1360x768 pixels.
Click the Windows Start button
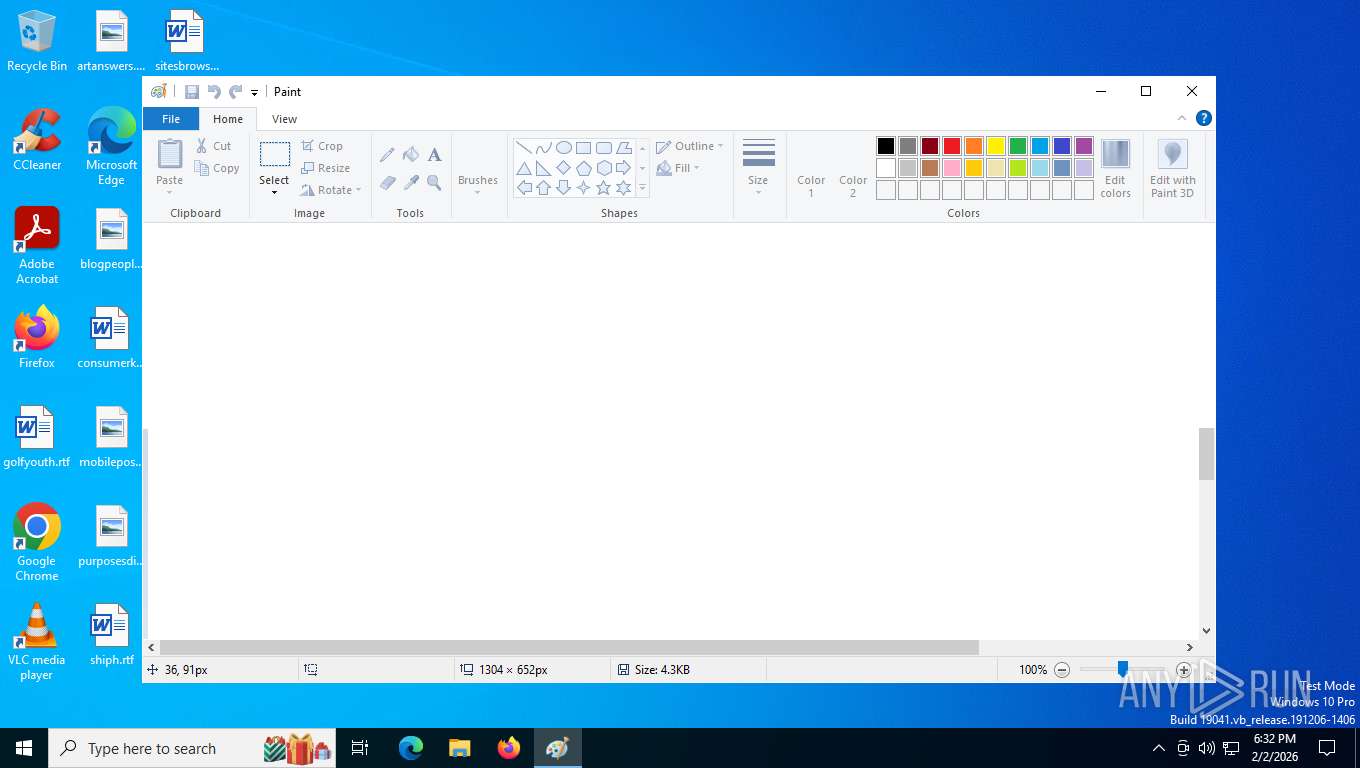coord(24,748)
